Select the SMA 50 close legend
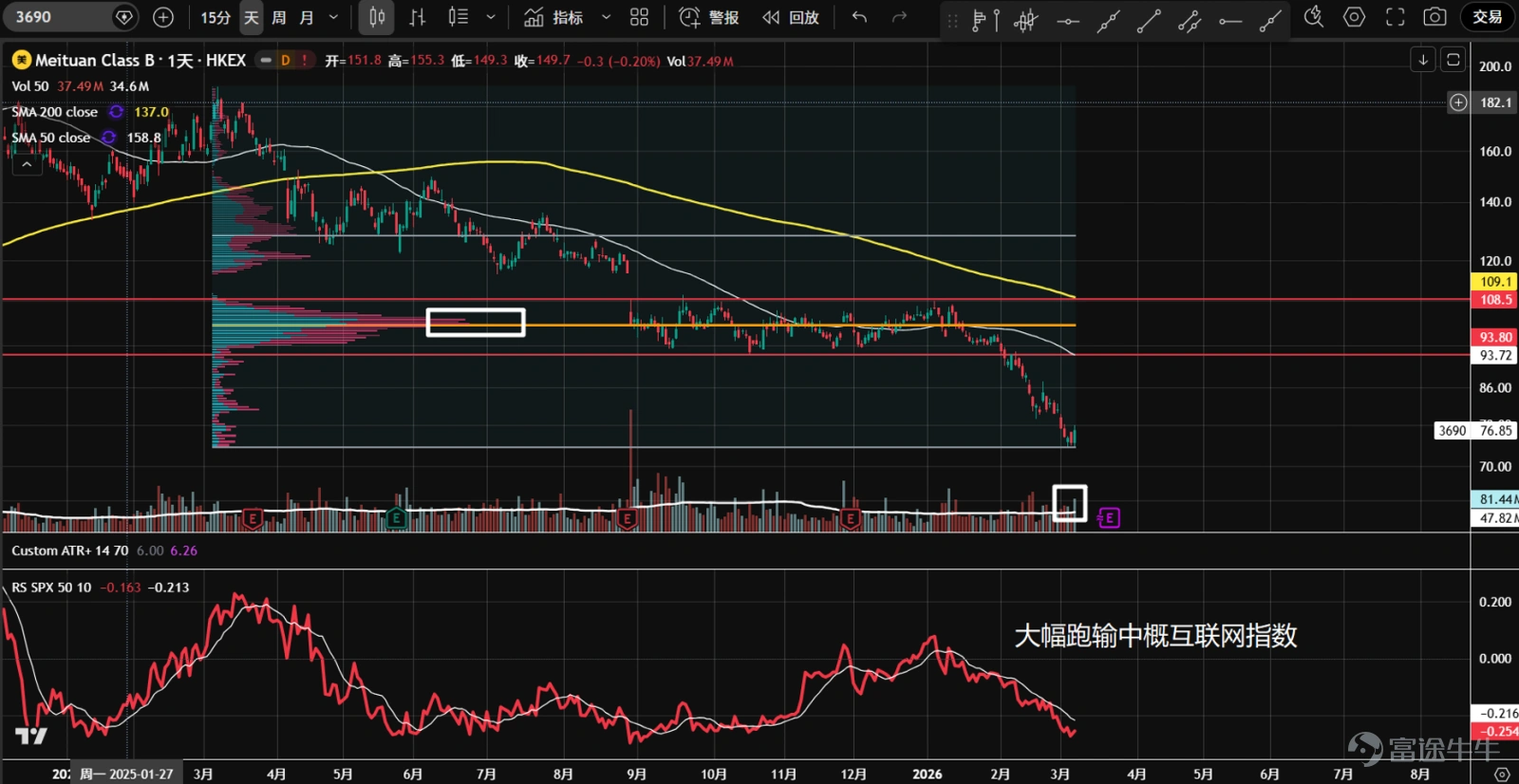 [x=51, y=138]
